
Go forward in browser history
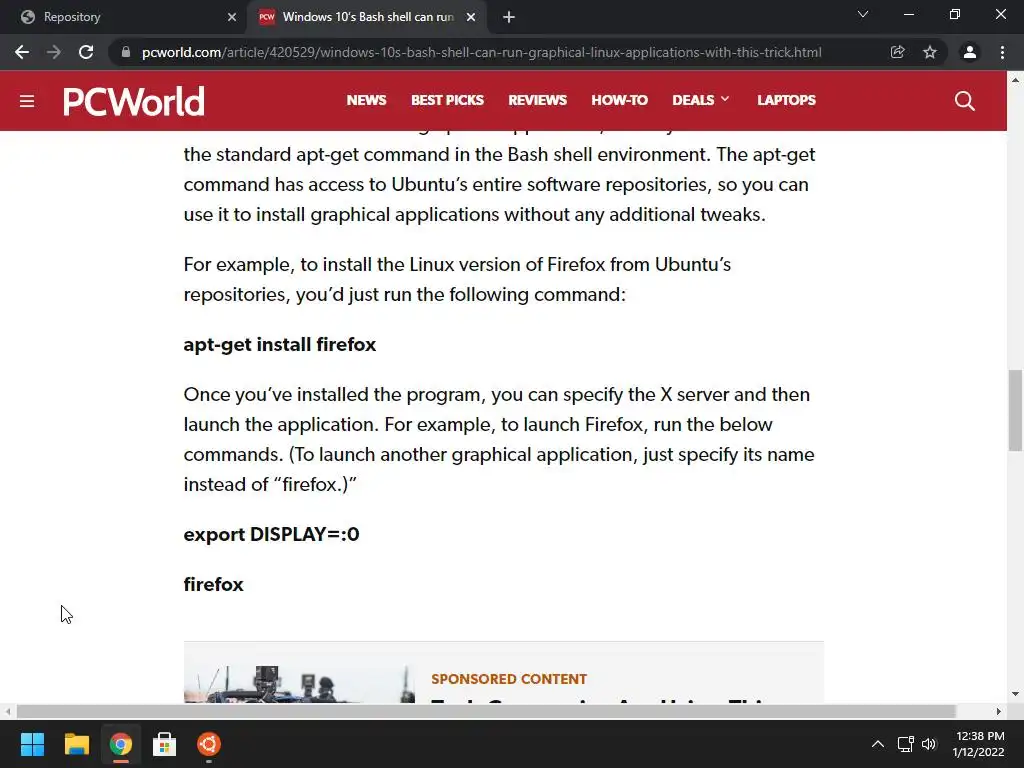[x=54, y=52]
